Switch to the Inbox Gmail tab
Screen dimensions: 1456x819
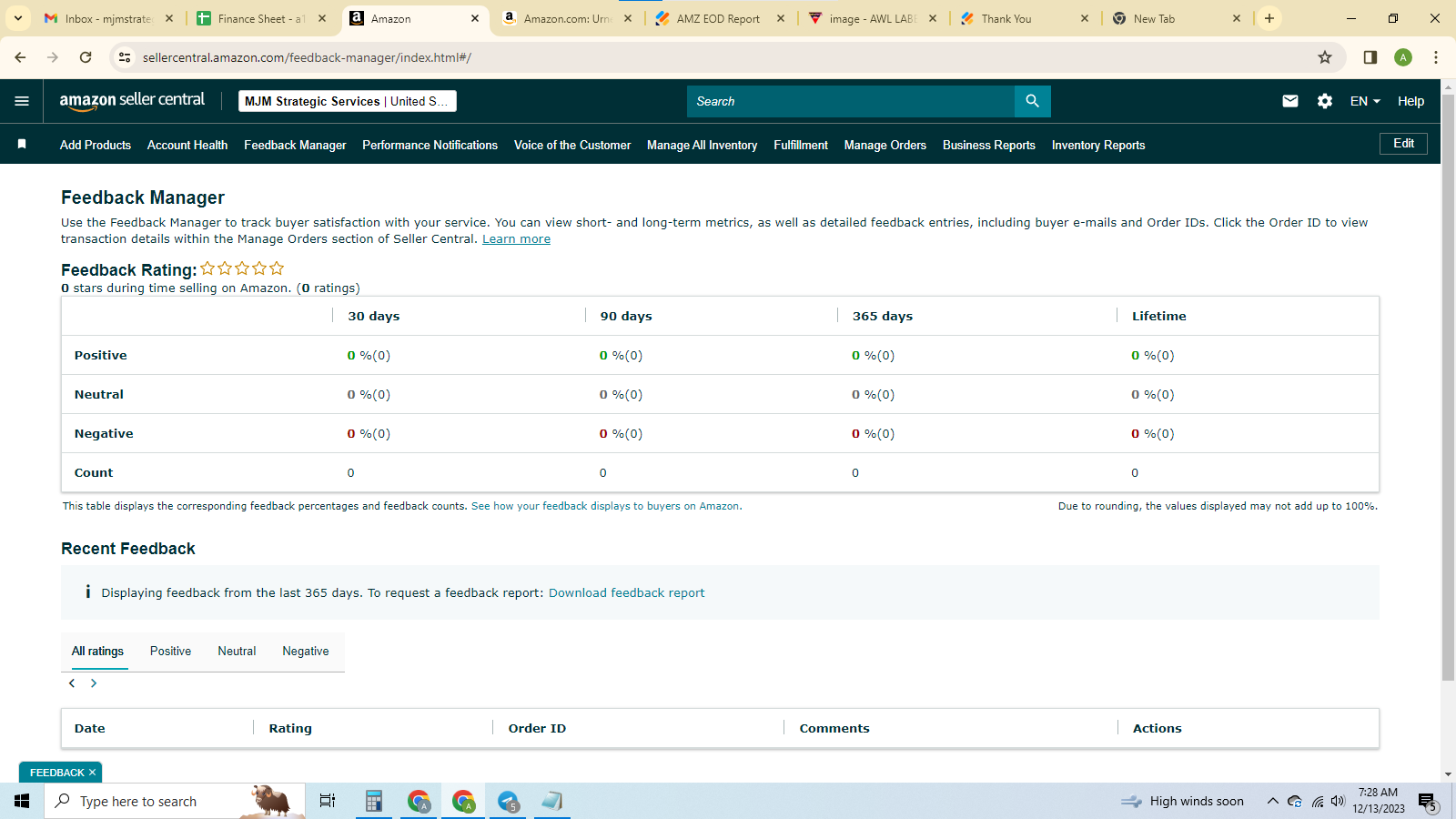point(109,18)
